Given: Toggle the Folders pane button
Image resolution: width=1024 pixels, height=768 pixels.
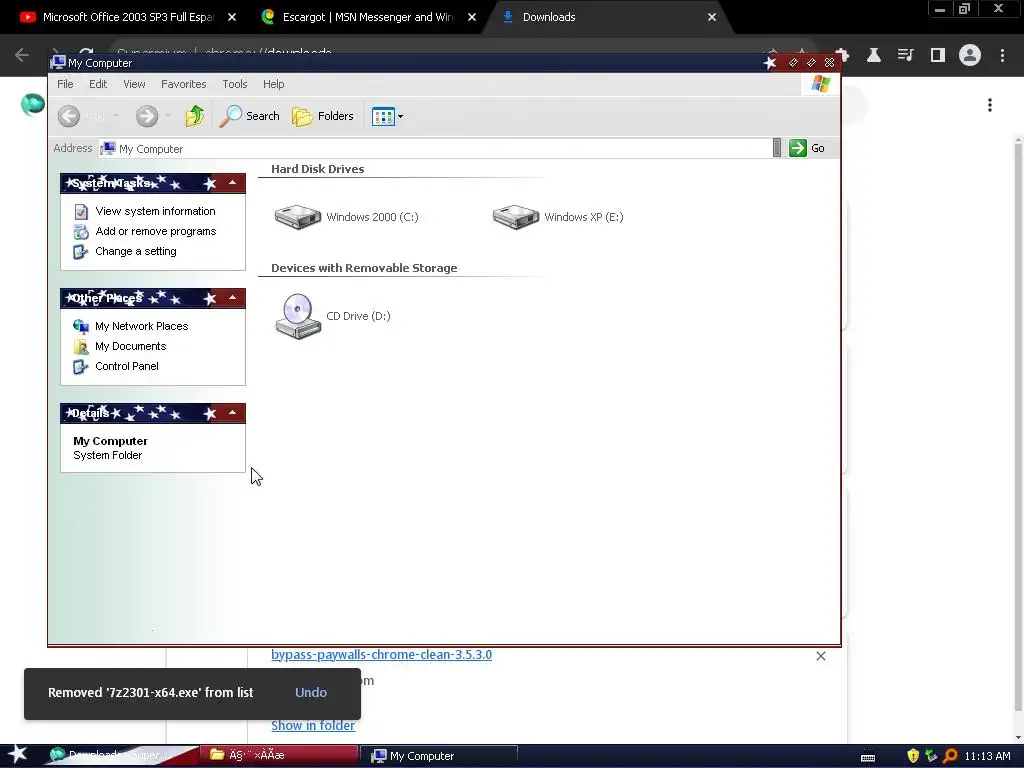Looking at the screenshot, I should coord(323,116).
